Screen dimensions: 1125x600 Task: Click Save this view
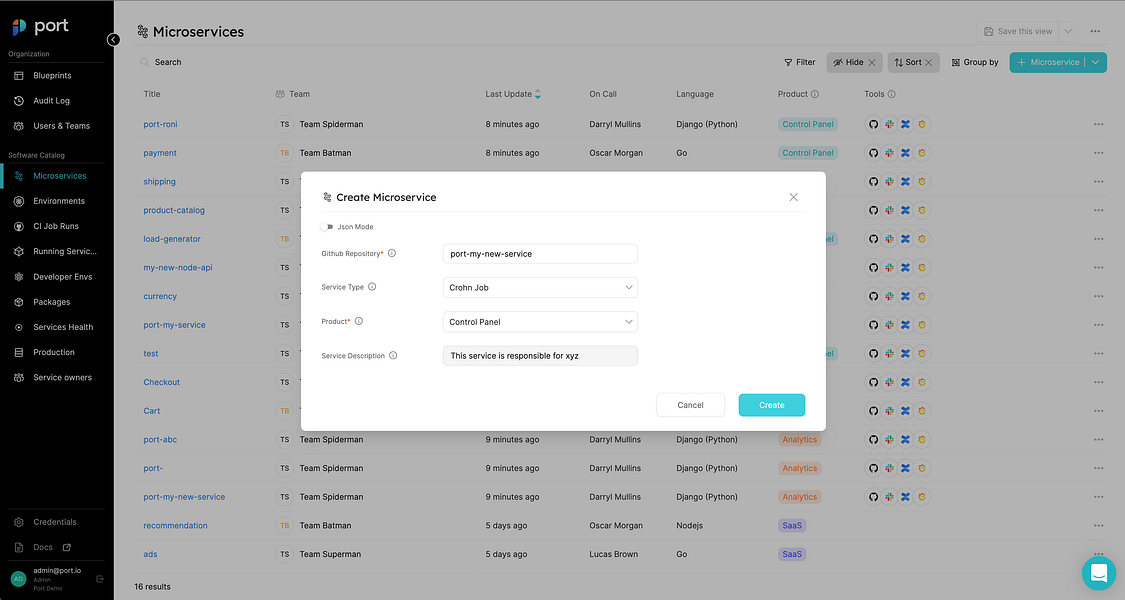pos(1017,32)
